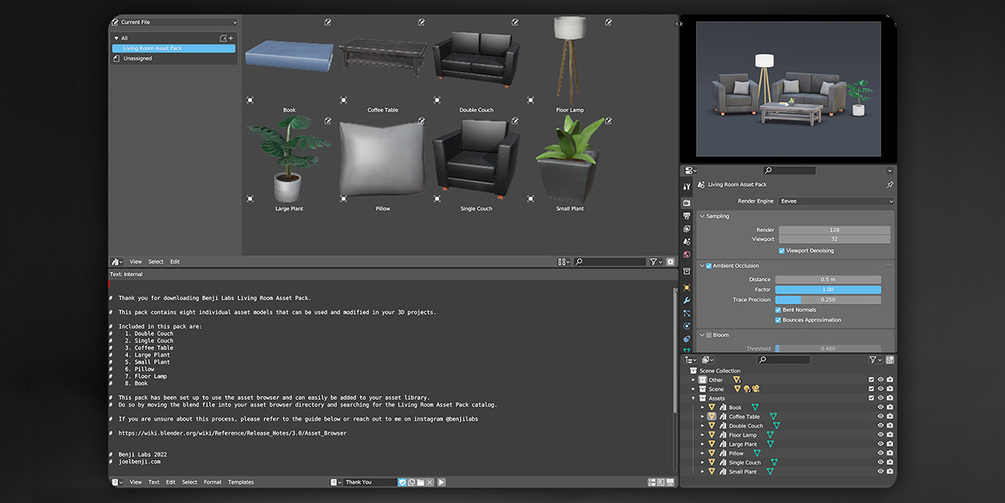Create new text datablock beside the shield
This screenshot has width=1005, height=503.
(x=411, y=482)
